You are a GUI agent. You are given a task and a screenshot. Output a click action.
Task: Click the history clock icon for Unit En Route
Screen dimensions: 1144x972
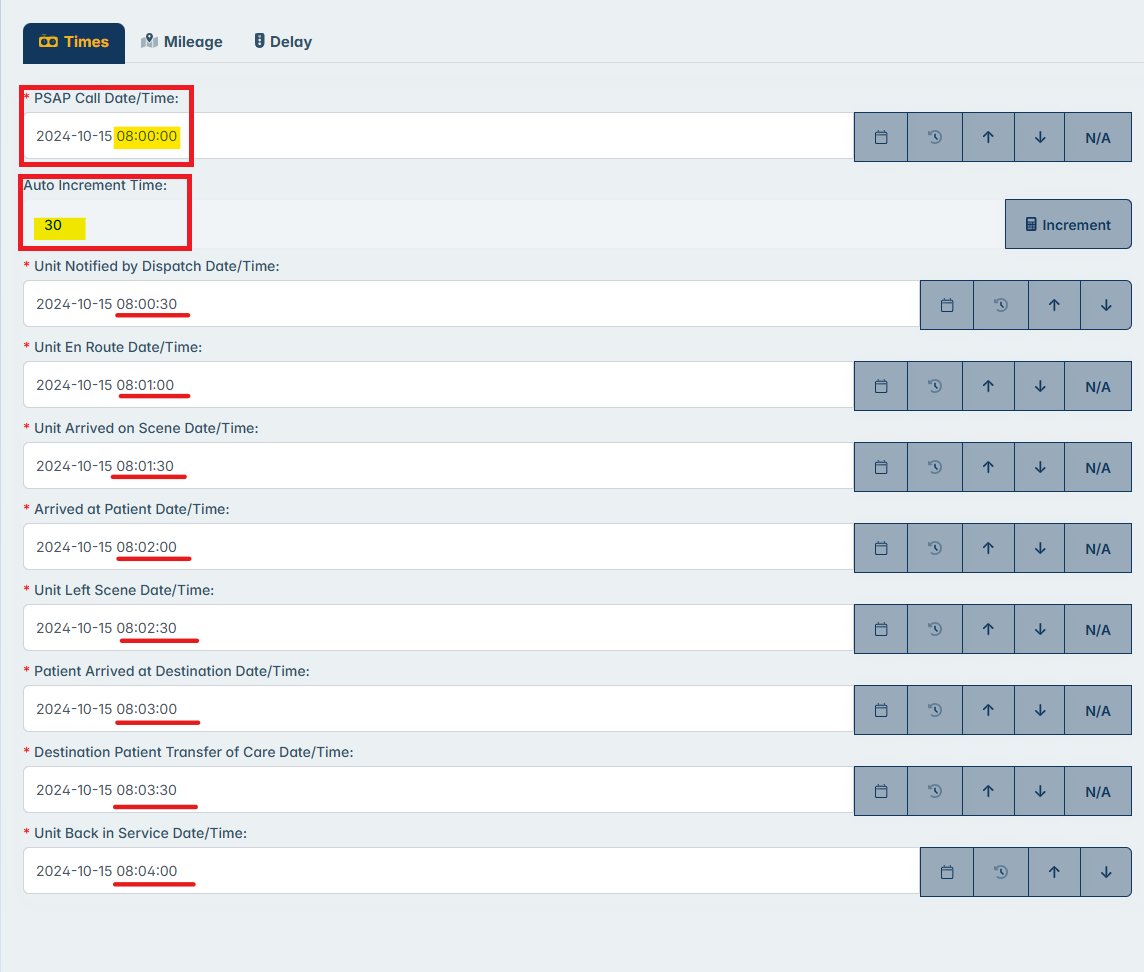tap(935, 386)
